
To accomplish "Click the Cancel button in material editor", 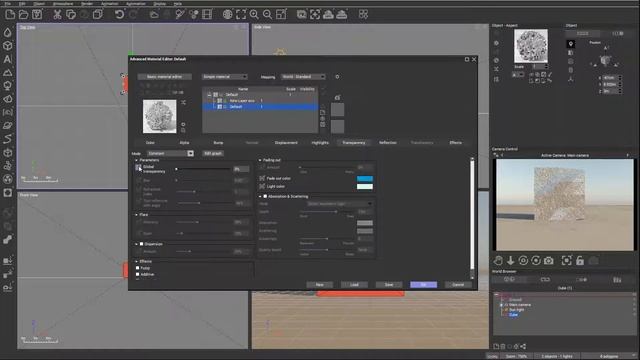I will [458, 284].
